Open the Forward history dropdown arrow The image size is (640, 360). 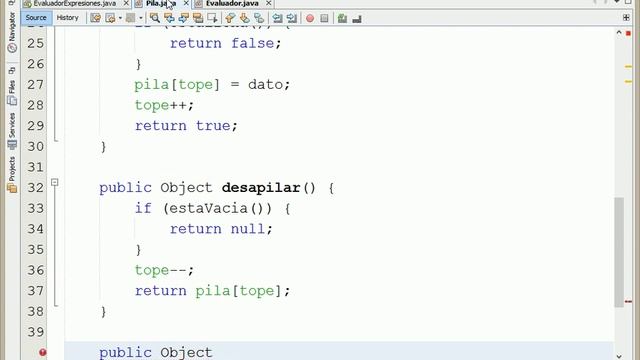tap(140, 18)
